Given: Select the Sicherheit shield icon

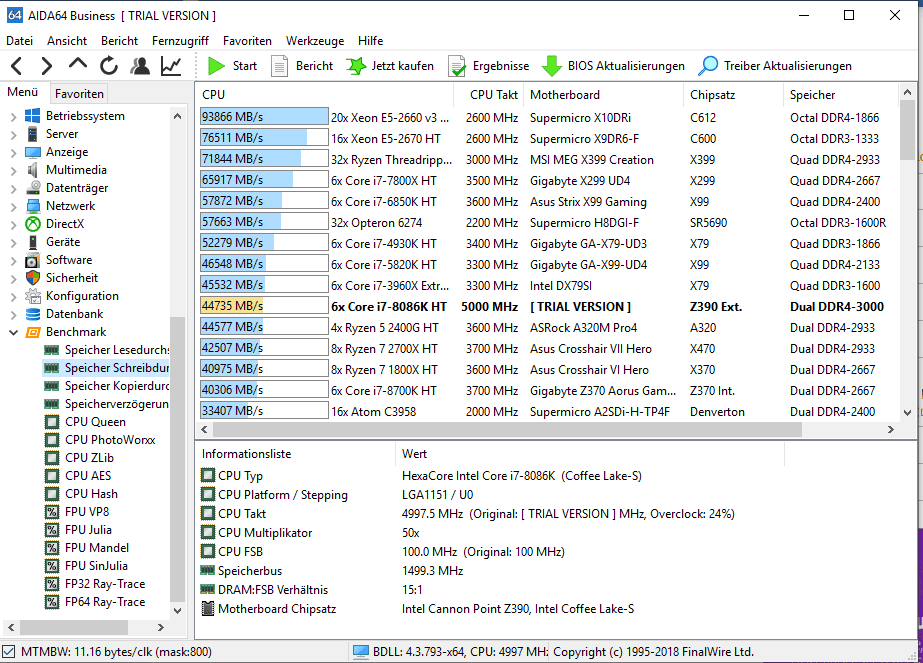Looking at the screenshot, I should tap(32, 278).
